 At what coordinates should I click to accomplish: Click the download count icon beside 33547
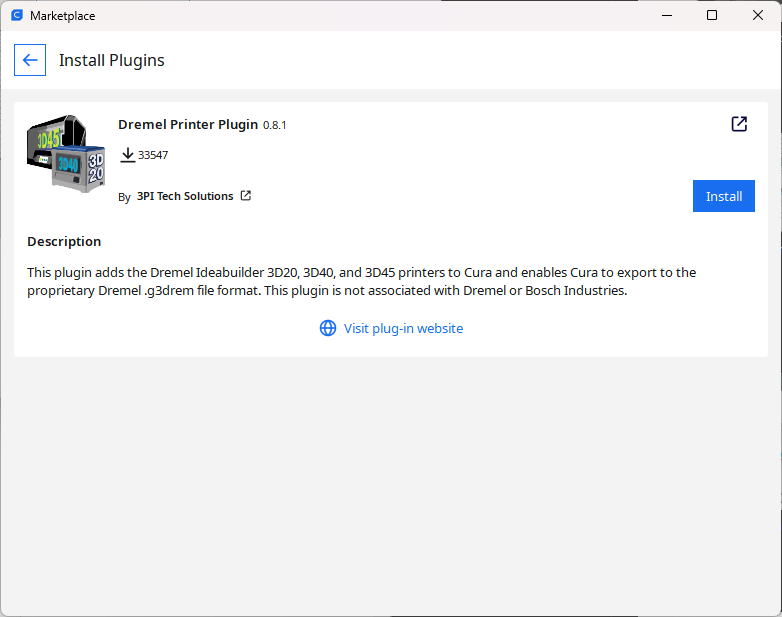coord(128,155)
